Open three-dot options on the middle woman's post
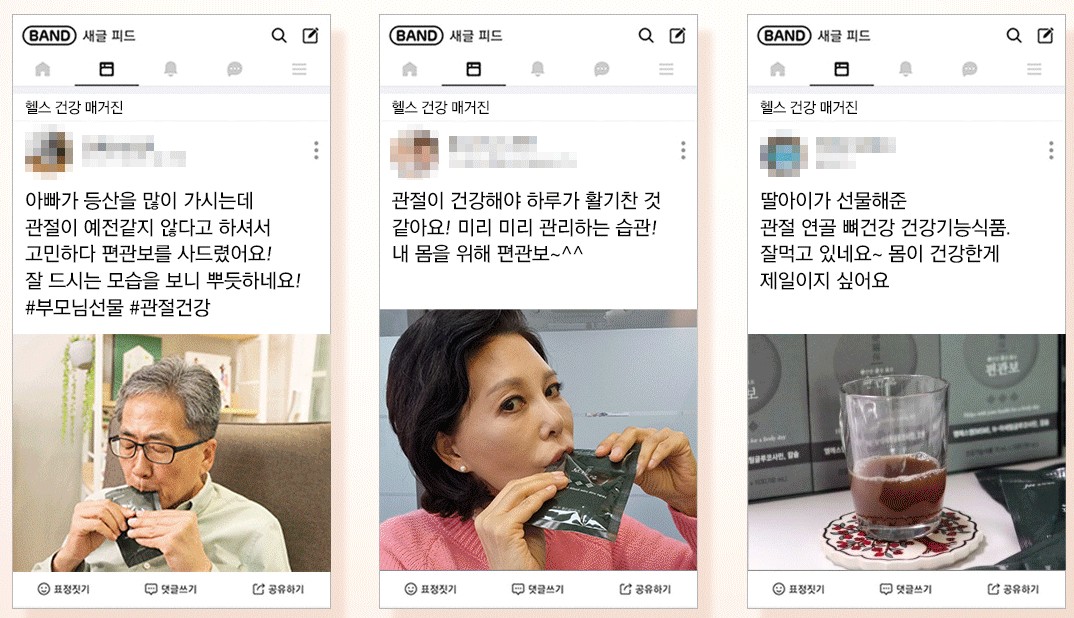This screenshot has height=618, width=1074. (683, 151)
